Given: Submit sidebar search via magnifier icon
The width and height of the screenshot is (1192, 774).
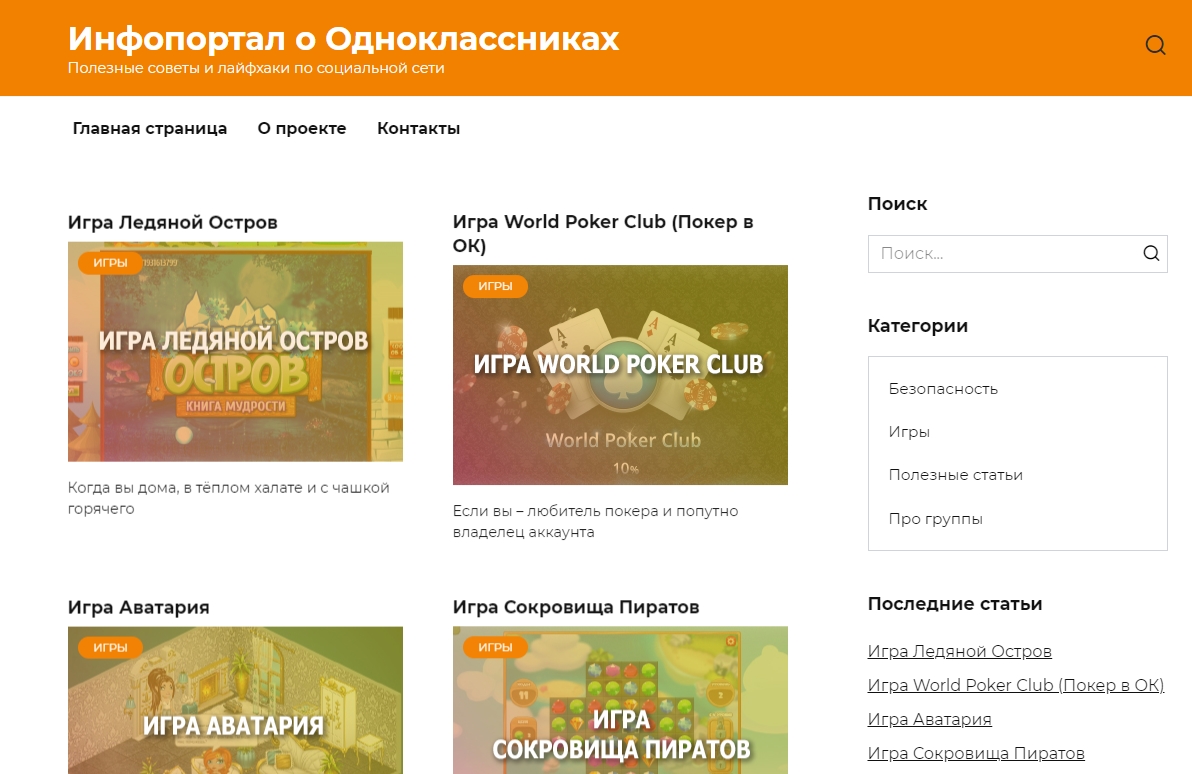Looking at the screenshot, I should coord(1151,253).
